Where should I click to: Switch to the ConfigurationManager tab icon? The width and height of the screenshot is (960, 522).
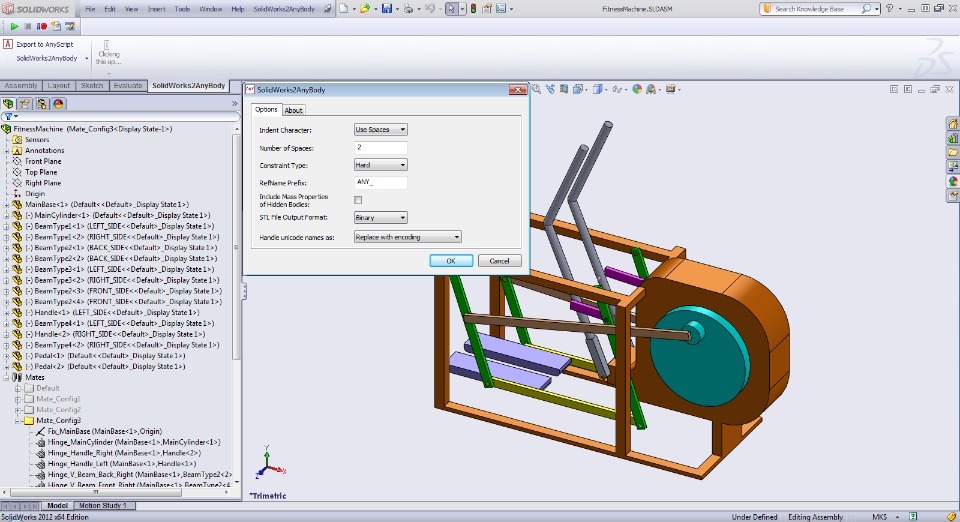click(x=41, y=103)
